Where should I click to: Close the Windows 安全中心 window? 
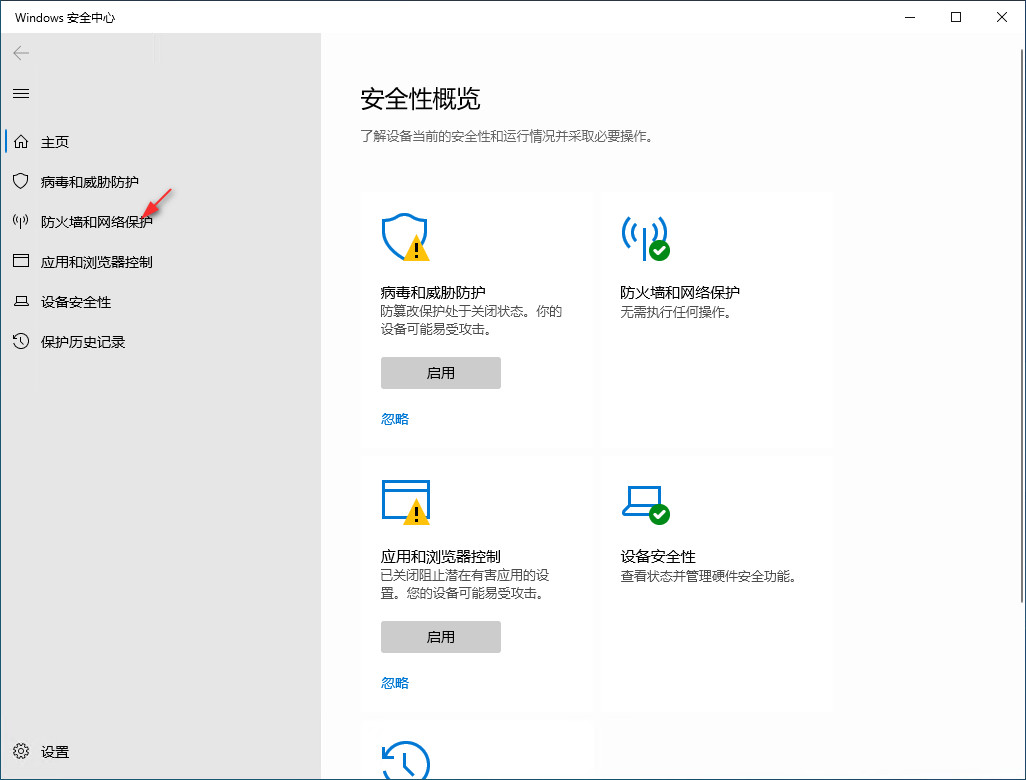coord(1002,17)
